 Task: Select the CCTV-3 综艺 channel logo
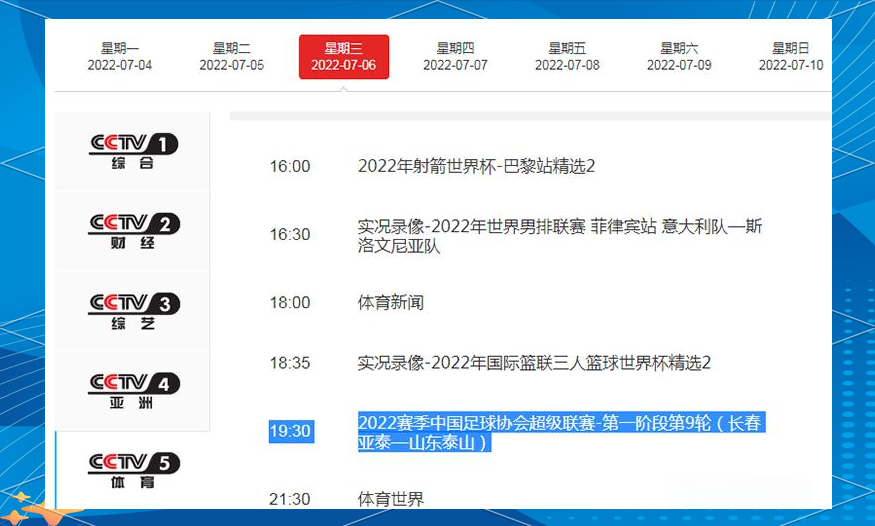coord(133,310)
